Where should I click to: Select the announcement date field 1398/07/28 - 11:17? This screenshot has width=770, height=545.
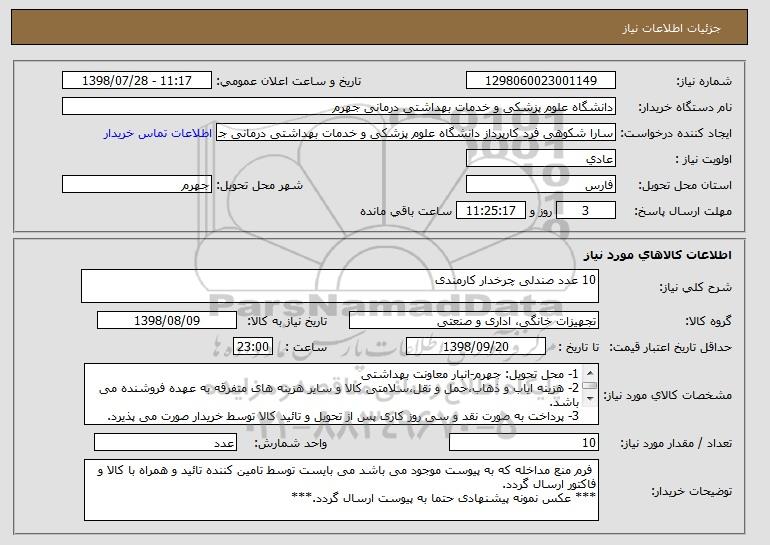pos(137,81)
